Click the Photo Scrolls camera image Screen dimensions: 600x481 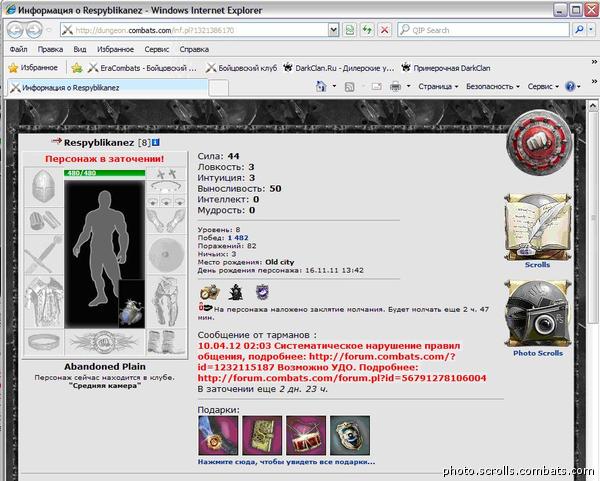tap(538, 314)
